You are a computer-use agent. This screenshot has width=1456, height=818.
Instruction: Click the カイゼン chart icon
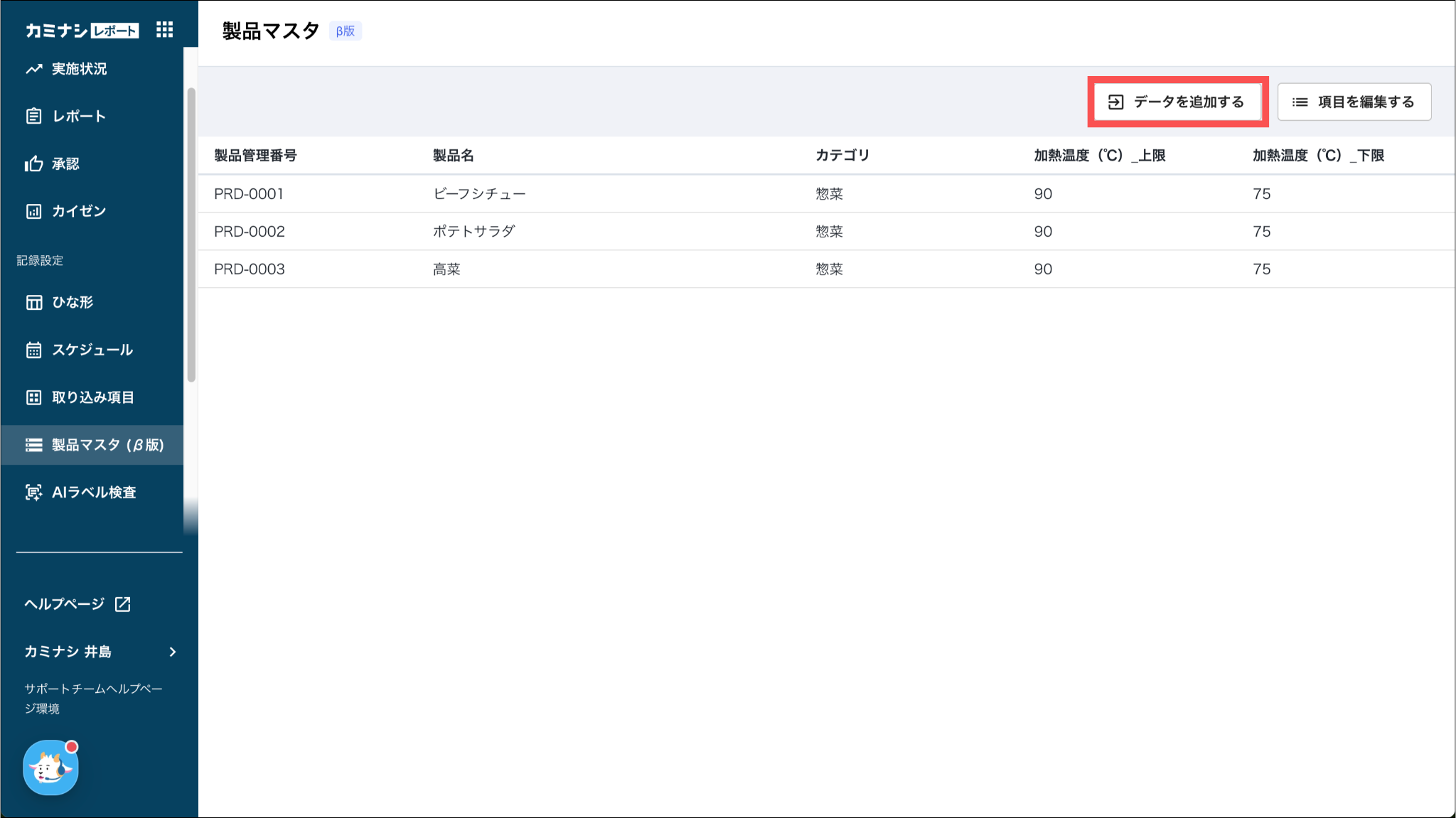click(x=34, y=211)
